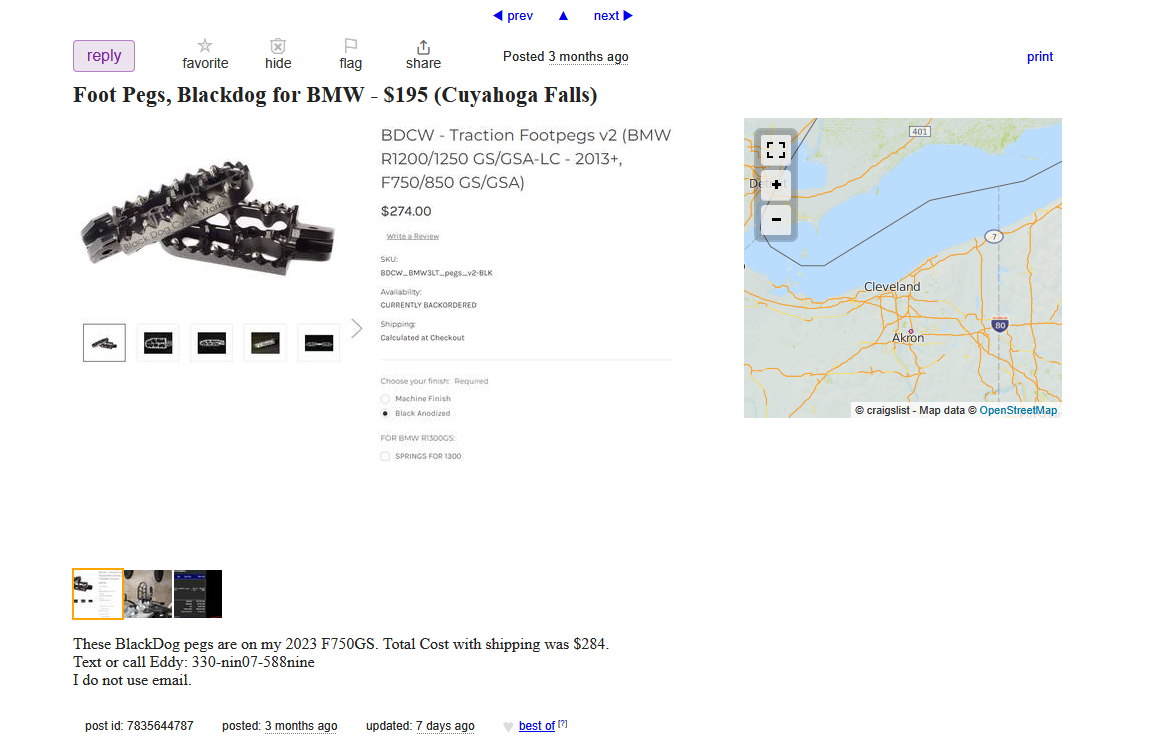
Task: Zoom out on the map
Action: (x=776, y=220)
